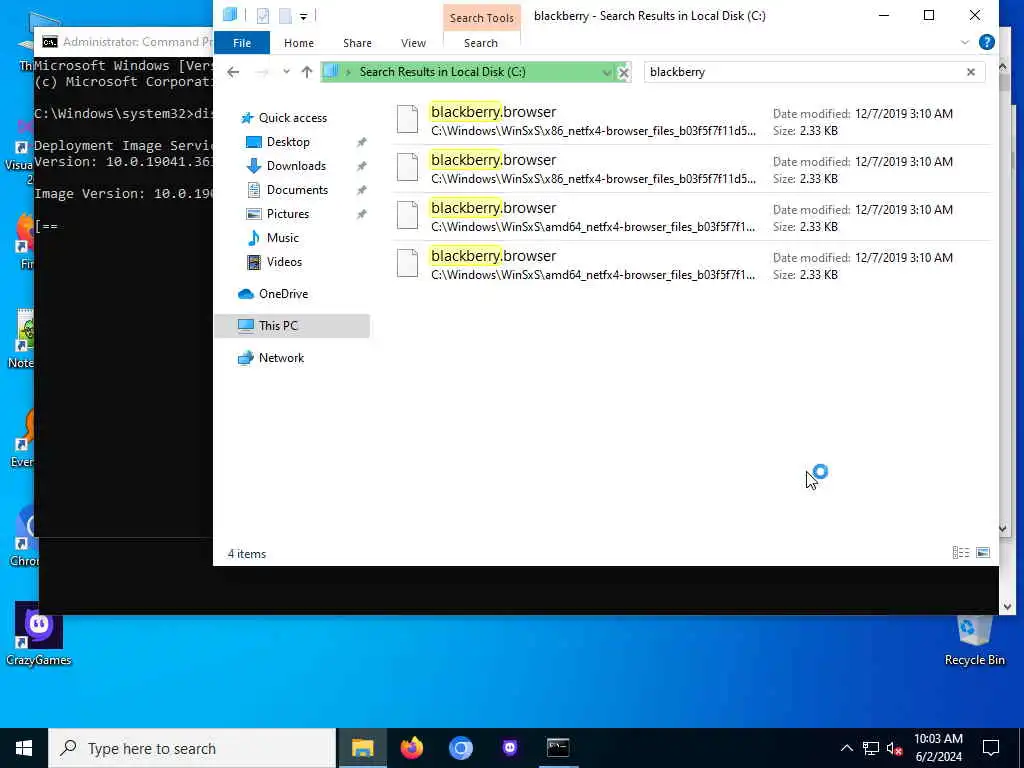The width and height of the screenshot is (1024, 768).
Task: Unpin Desktop using its pin icon
Action: point(361,142)
